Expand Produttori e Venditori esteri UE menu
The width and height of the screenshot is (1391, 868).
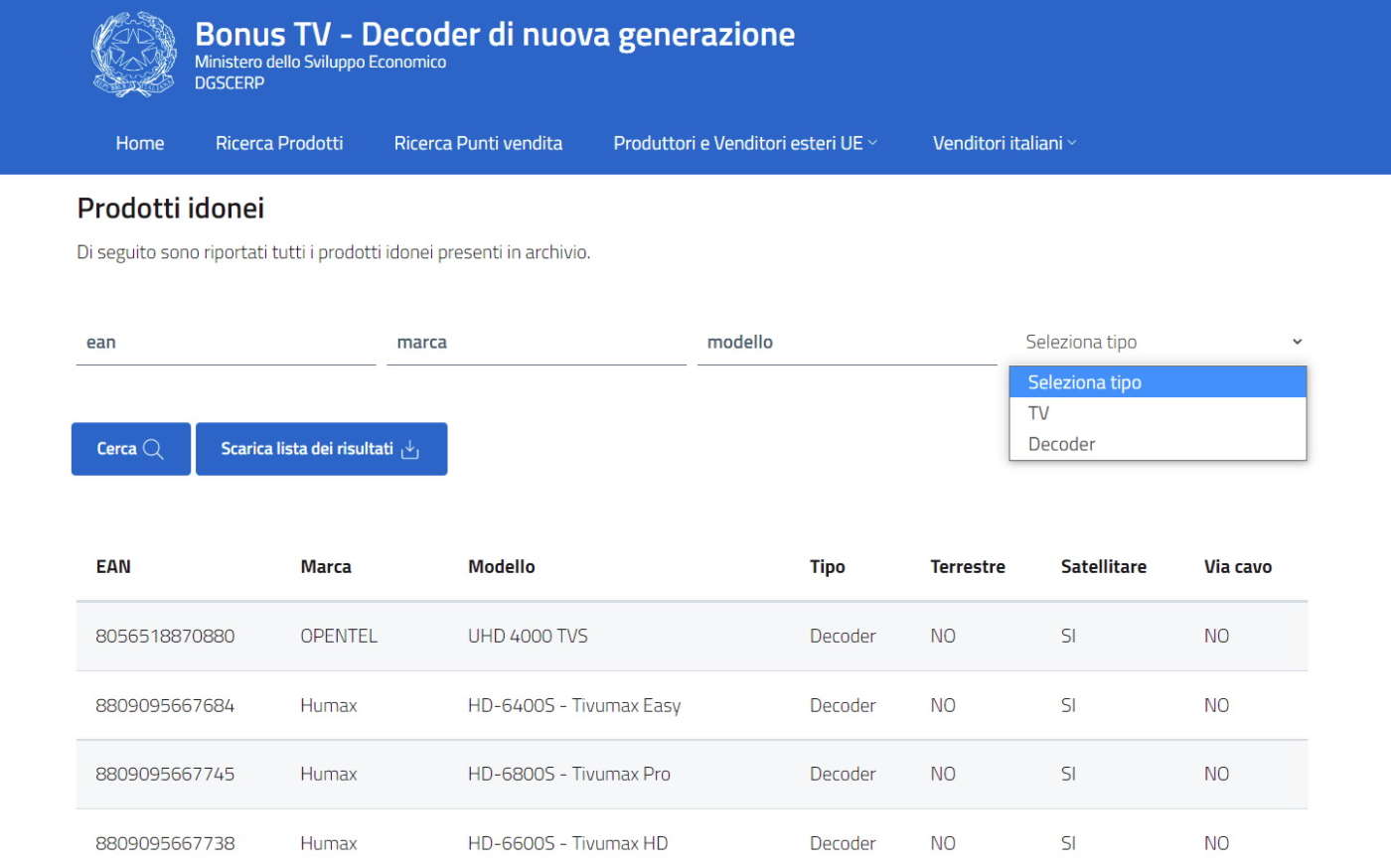point(744,143)
